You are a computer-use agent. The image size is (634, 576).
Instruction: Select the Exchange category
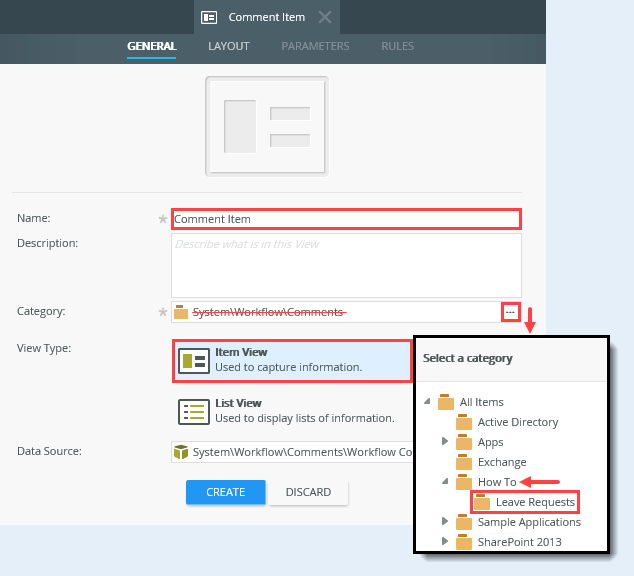point(502,462)
